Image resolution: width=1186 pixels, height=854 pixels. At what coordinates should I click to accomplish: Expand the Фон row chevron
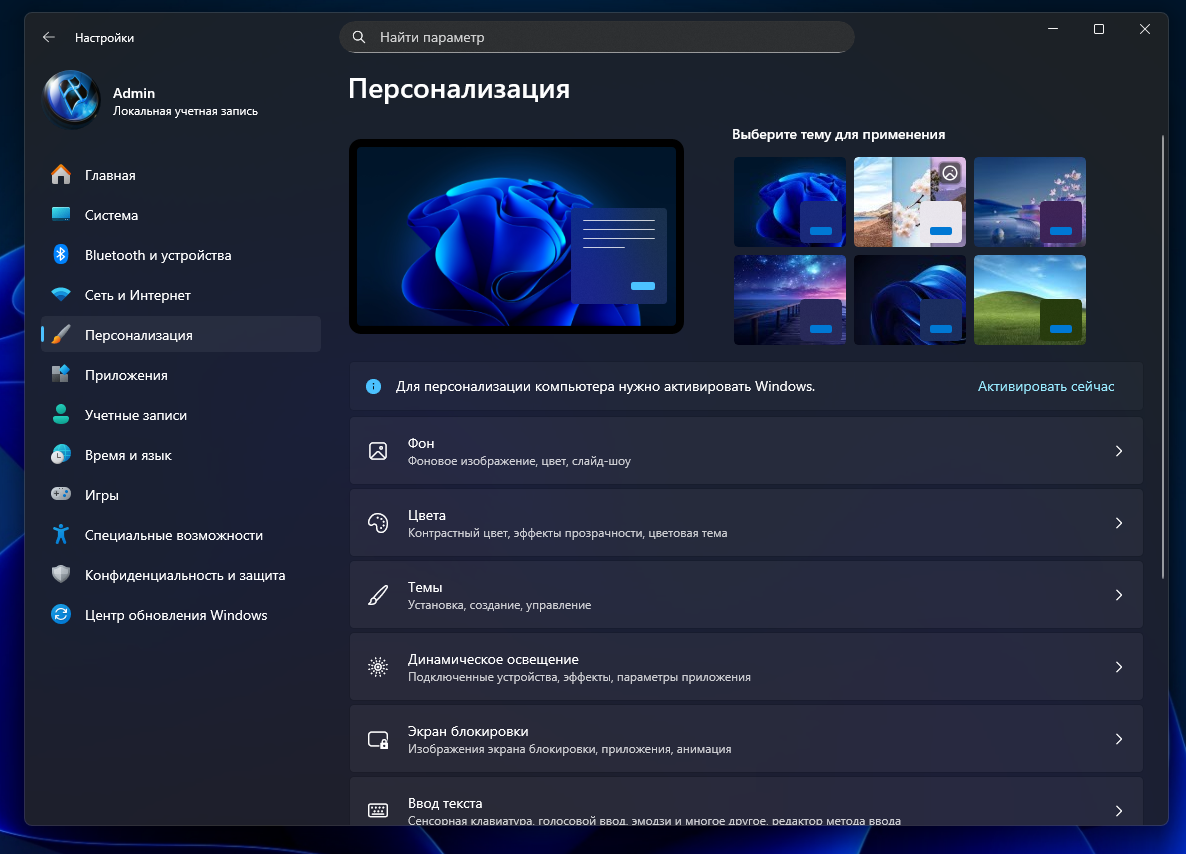click(x=1119, y=451)
